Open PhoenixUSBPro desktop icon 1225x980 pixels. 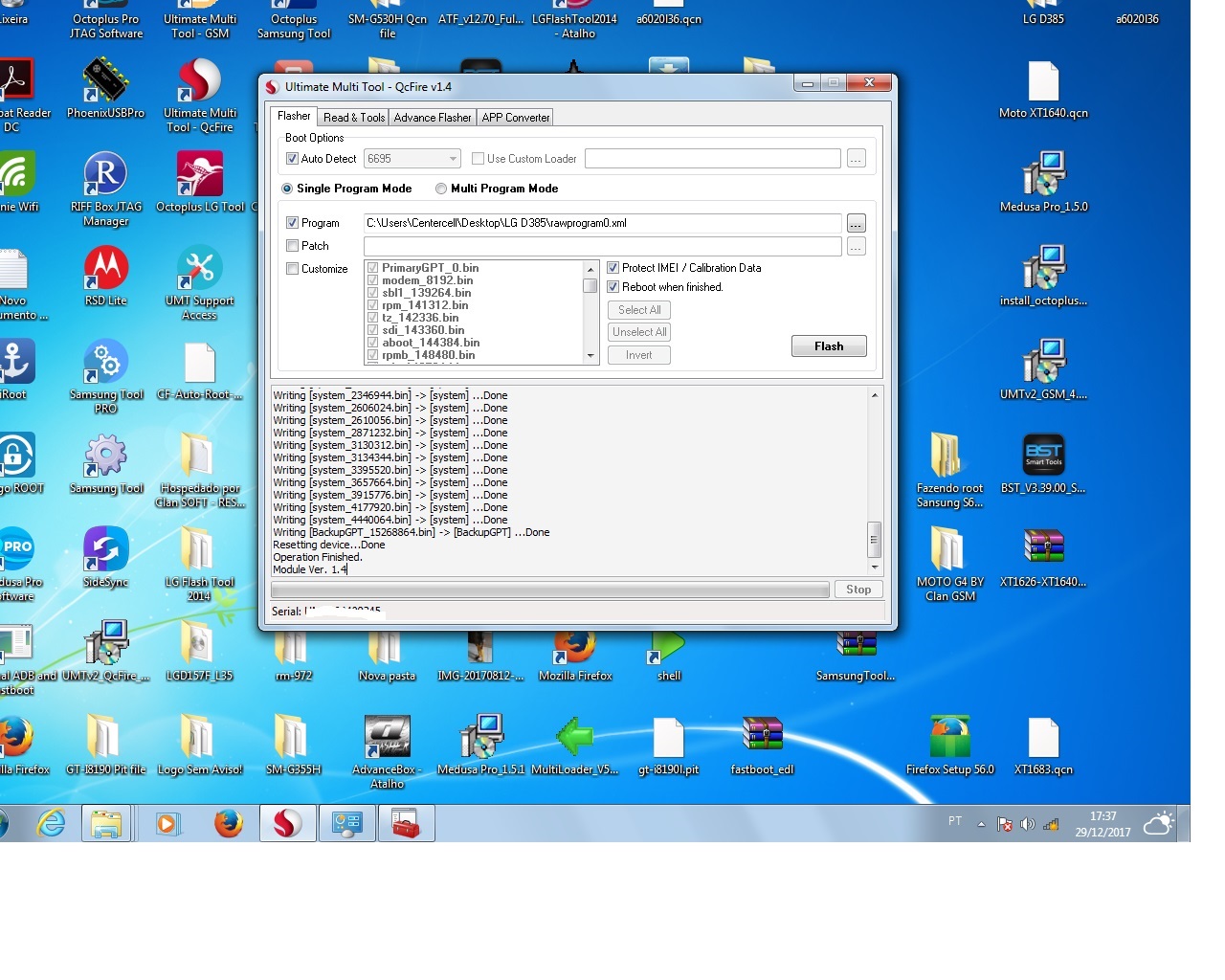pyautogui.click(x=105, y=88)
